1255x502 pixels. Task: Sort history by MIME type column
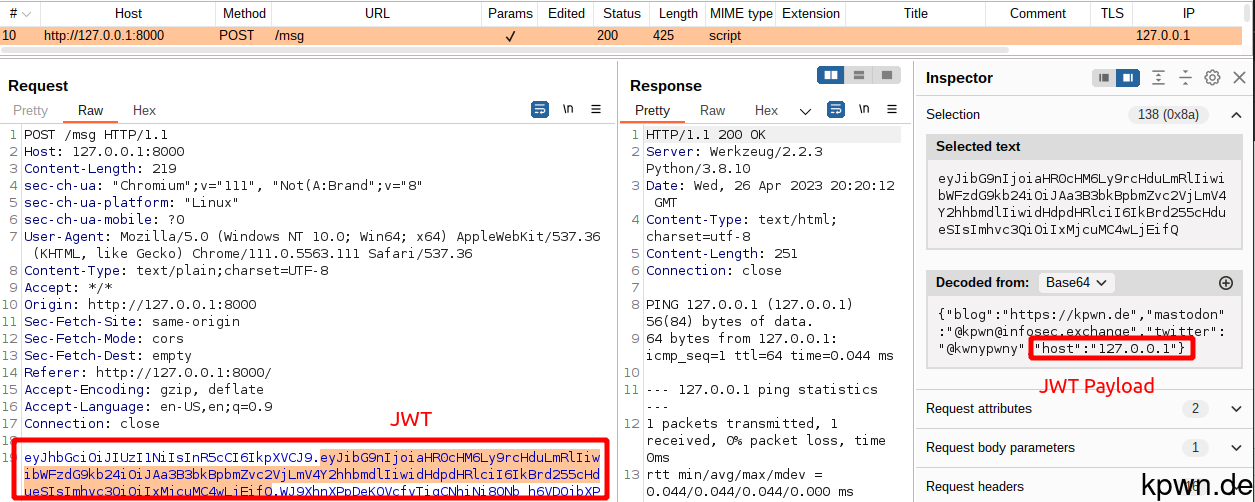point(741,13)
